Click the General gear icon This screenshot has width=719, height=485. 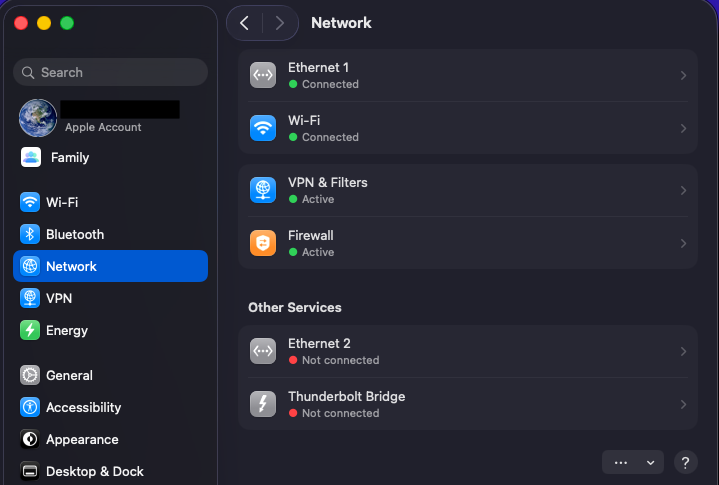30,375
